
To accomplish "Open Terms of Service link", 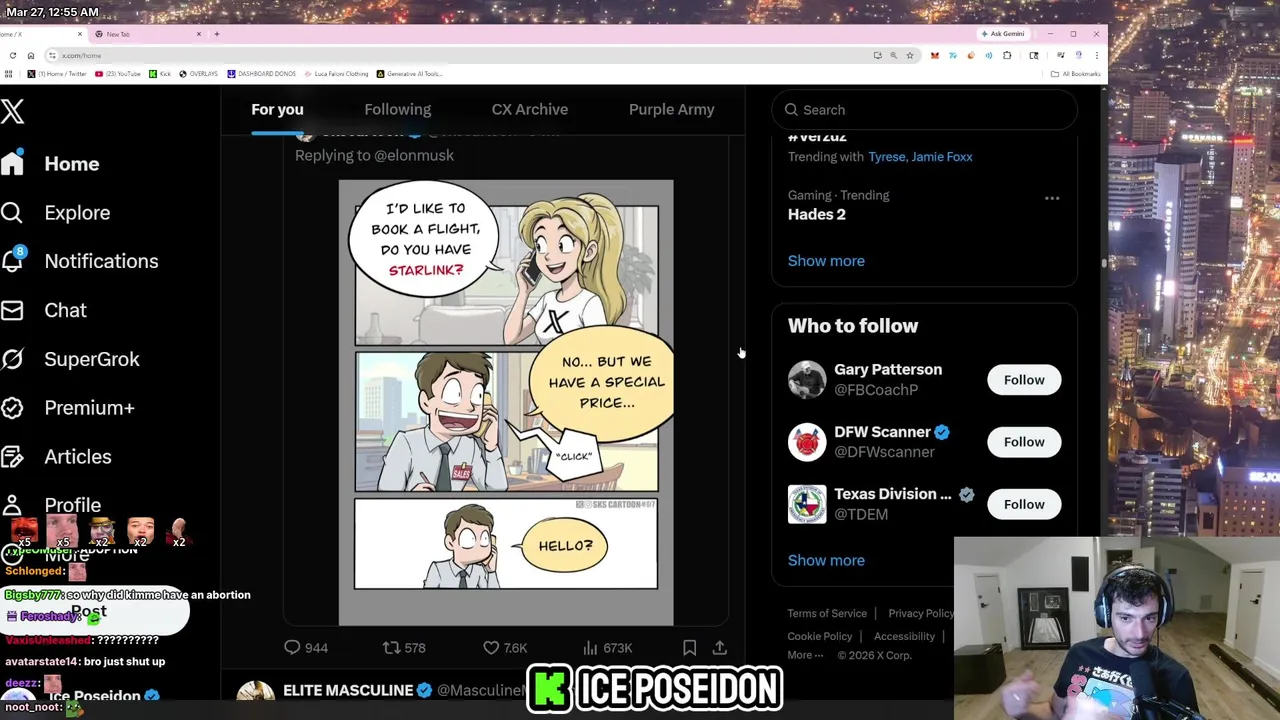I will coord(827,613).
